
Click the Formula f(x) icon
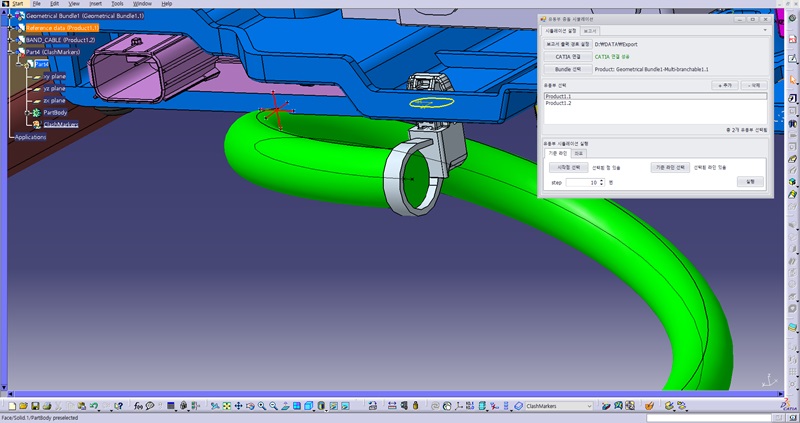[x=138, y=406]
